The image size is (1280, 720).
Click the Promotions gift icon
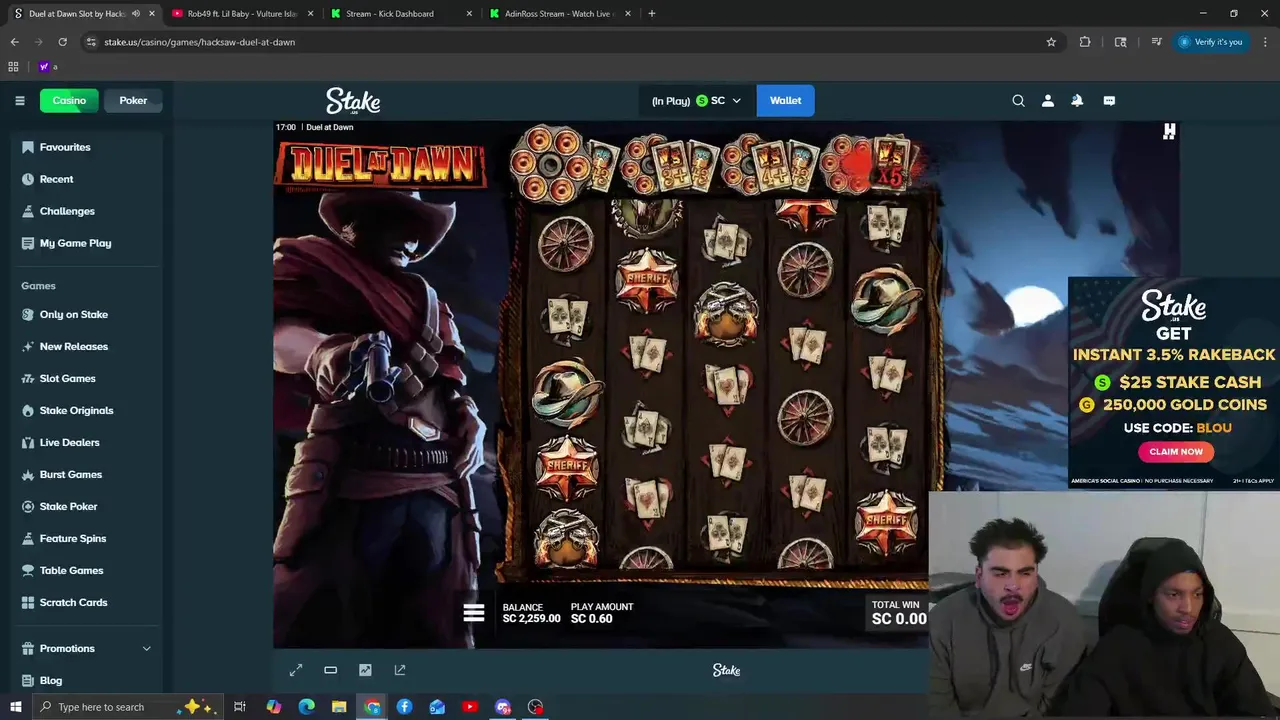tap(28, 648)
